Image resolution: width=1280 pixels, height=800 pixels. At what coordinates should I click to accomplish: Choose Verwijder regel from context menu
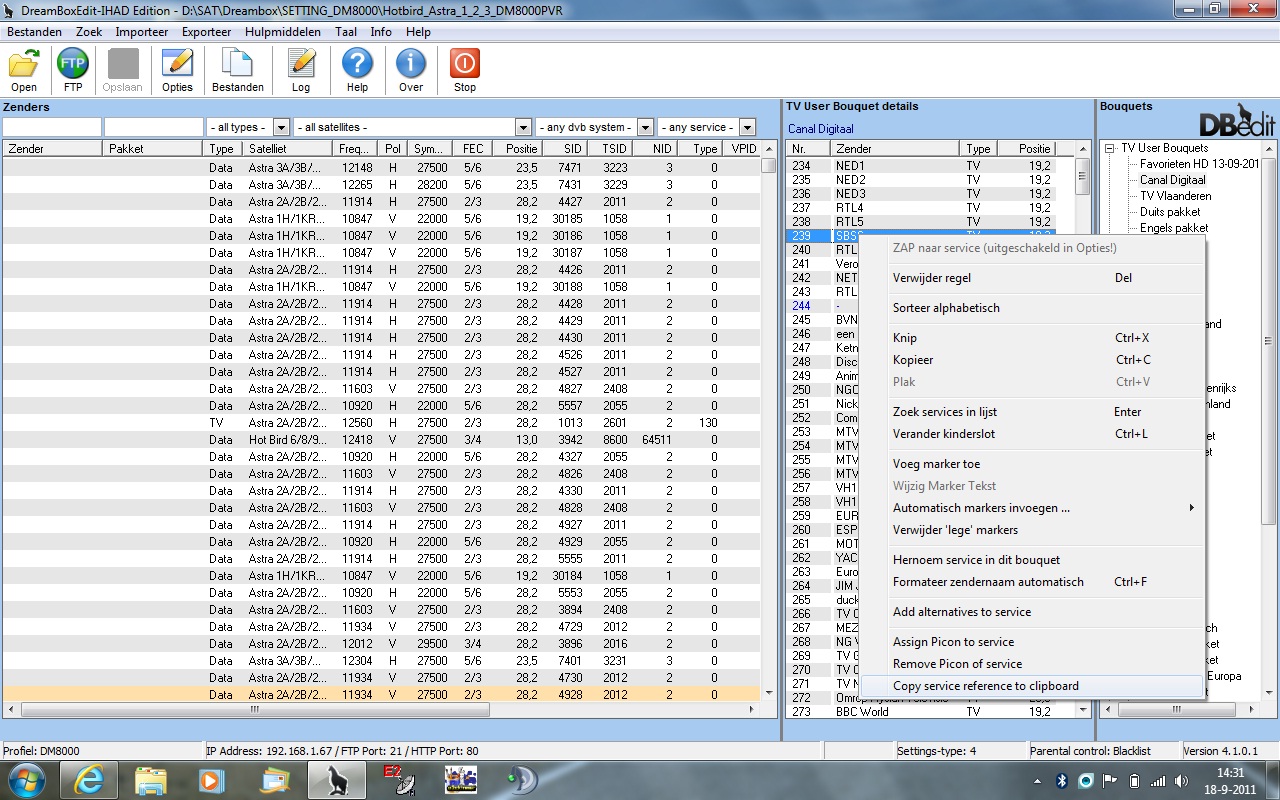coord(1034,278)
